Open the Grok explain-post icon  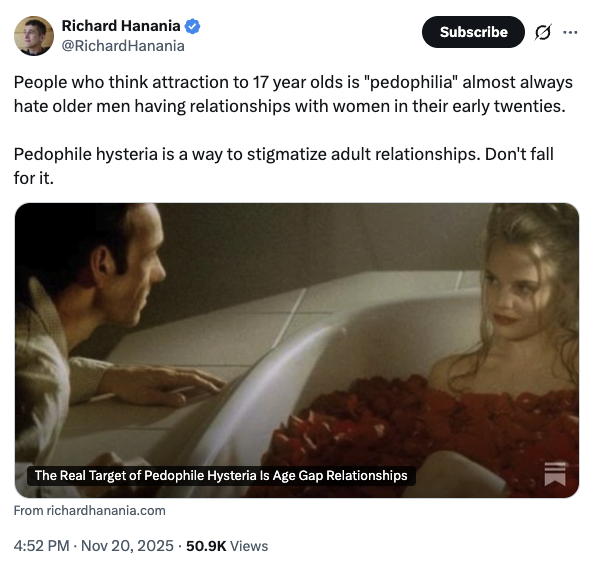(543, 32)
